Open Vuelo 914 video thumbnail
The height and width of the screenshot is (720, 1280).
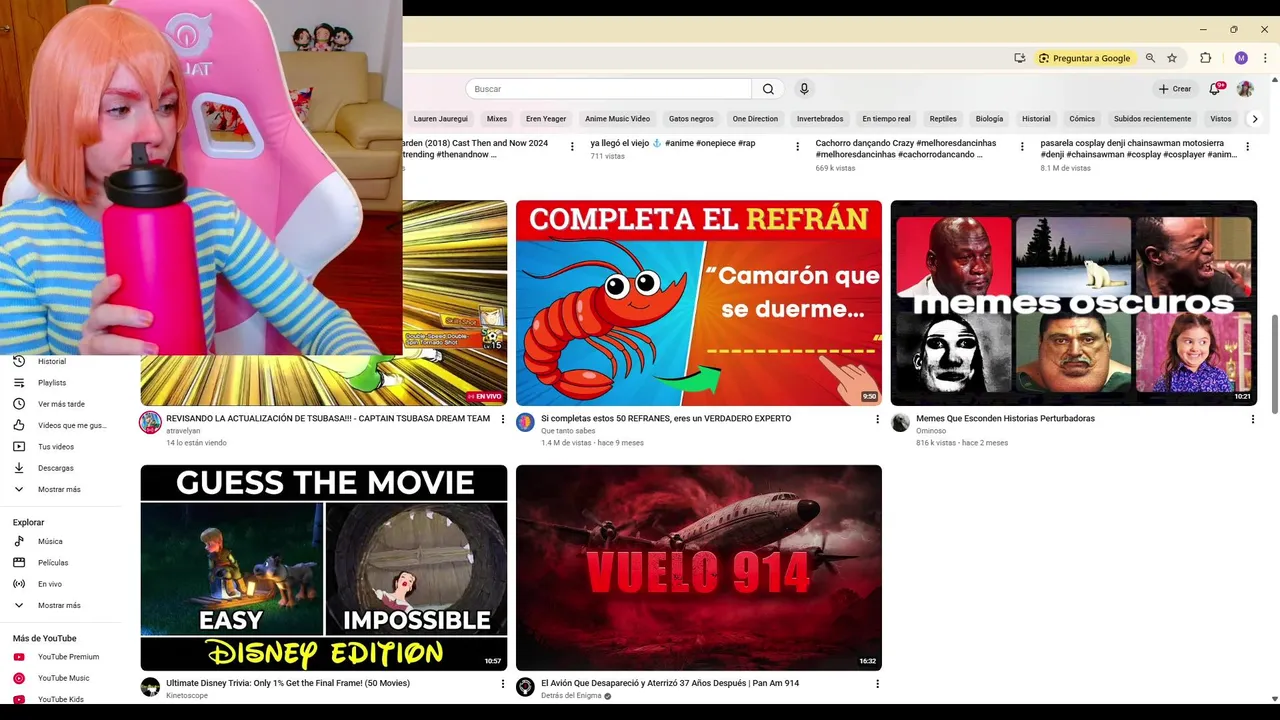pos(699,568)
